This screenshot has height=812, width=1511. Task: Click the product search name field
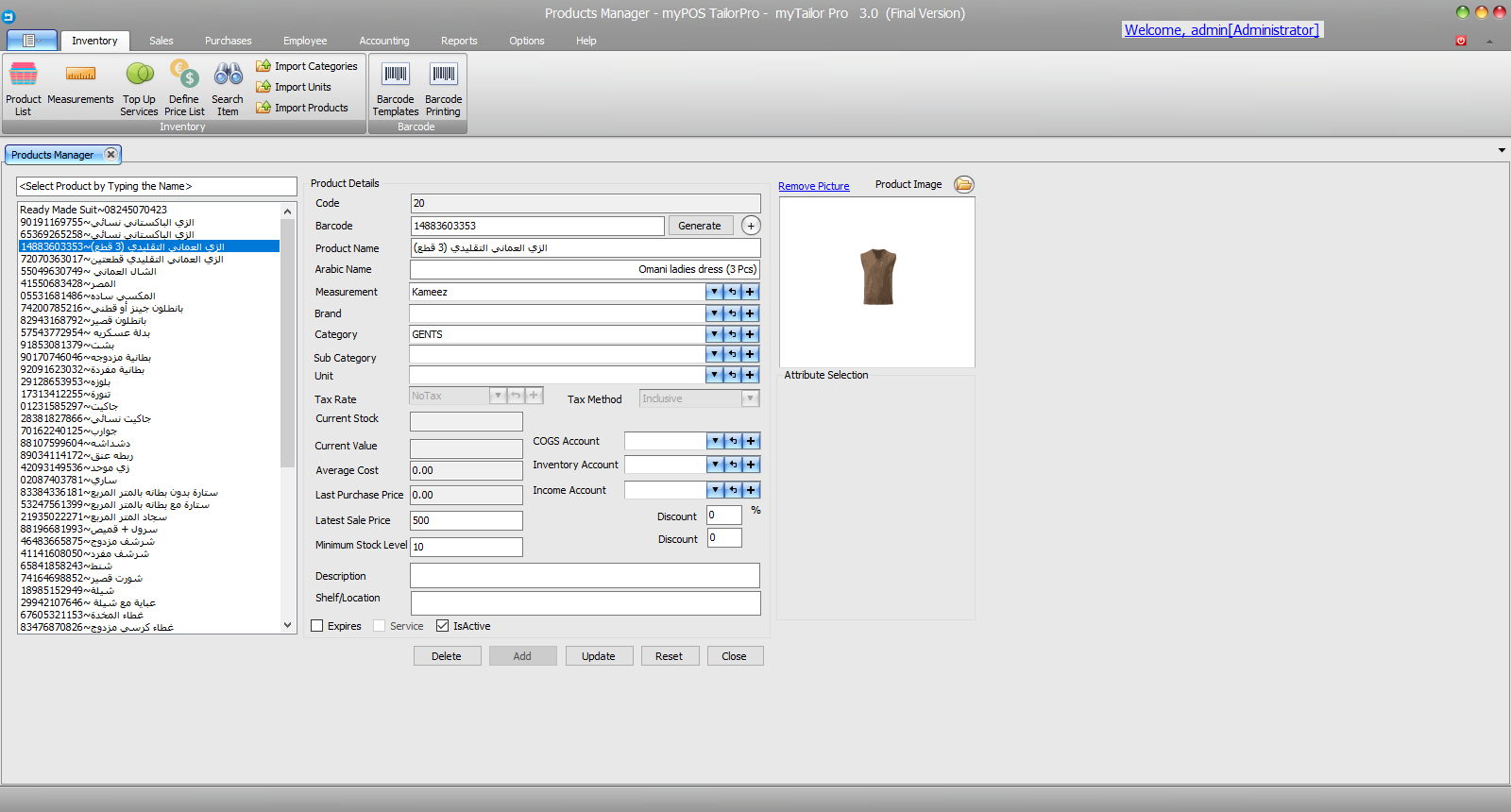157,187
